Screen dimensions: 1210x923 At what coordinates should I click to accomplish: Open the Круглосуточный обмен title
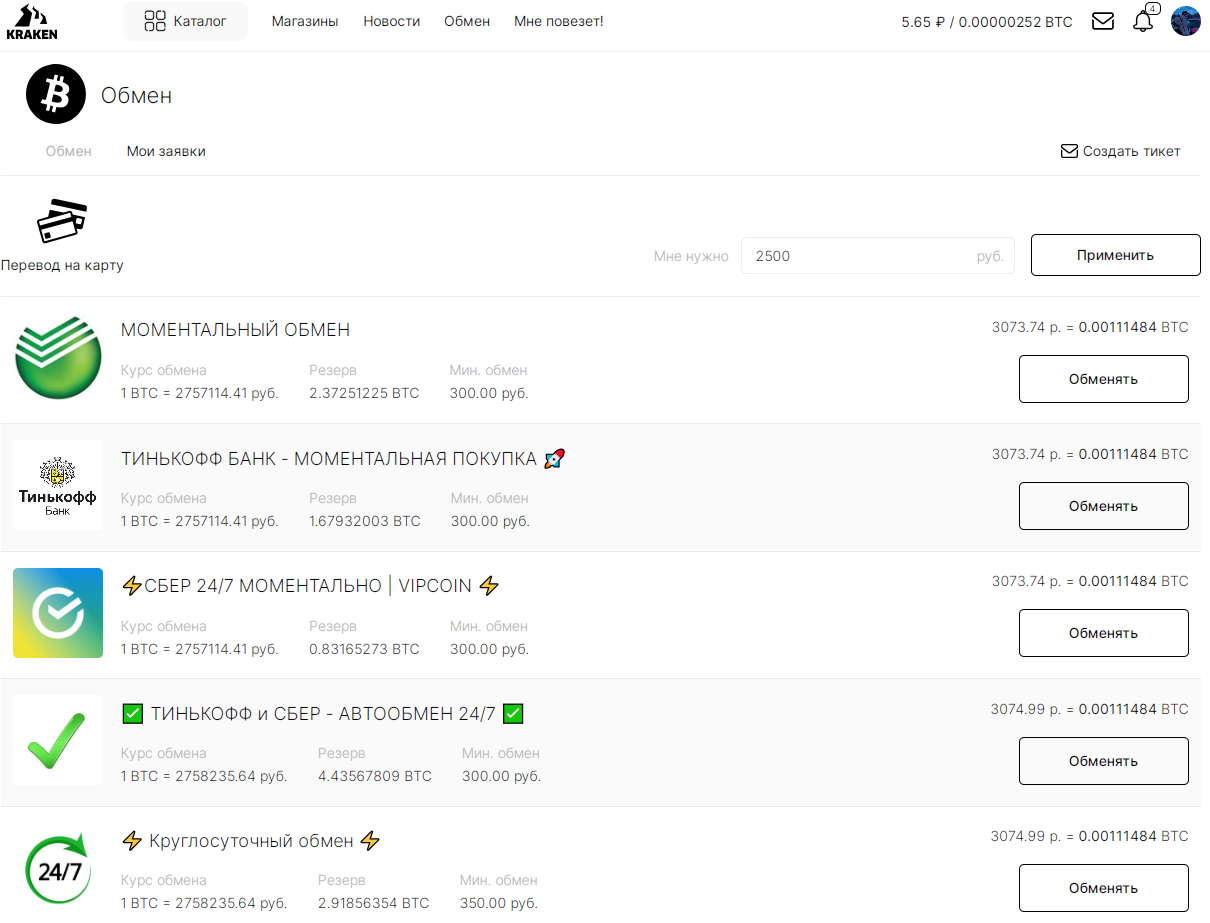(x=251, y=841)
